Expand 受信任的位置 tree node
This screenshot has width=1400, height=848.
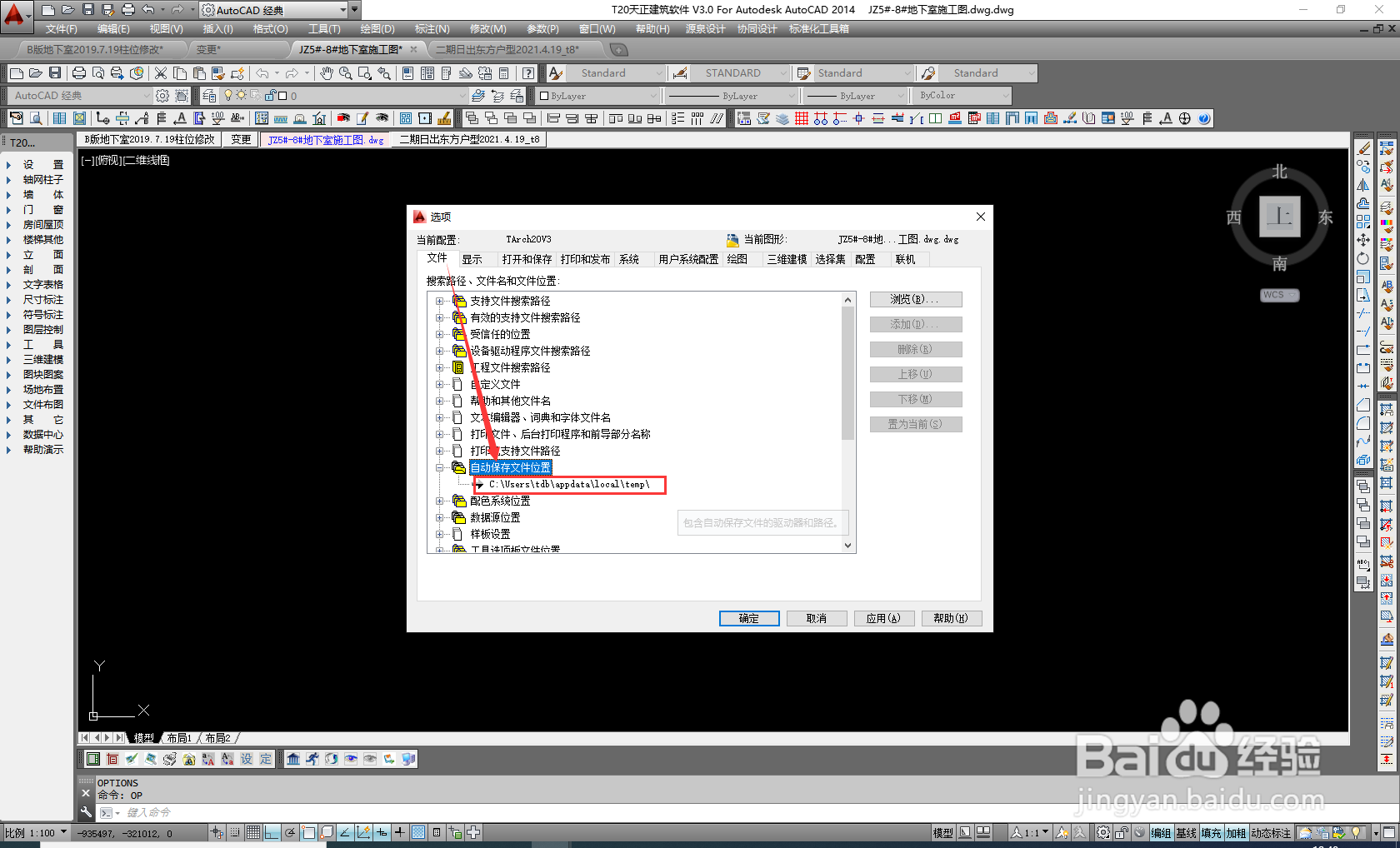[x=440, y=334]
